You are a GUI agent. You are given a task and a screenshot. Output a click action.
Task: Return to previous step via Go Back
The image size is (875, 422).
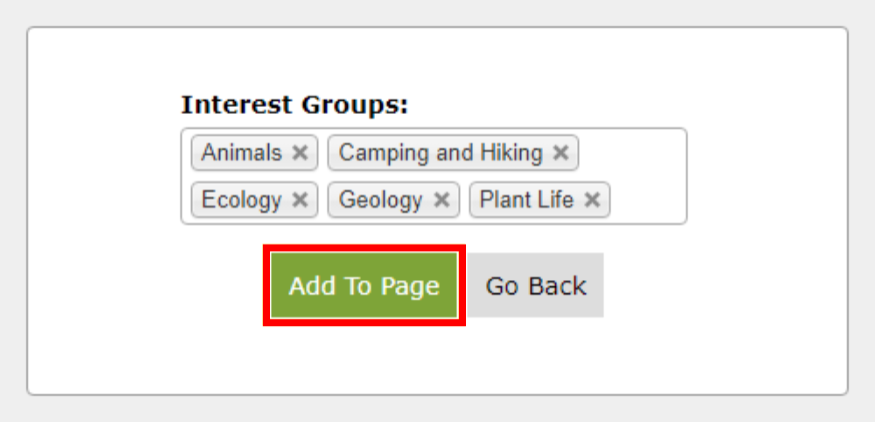click(x=536, y=285)
